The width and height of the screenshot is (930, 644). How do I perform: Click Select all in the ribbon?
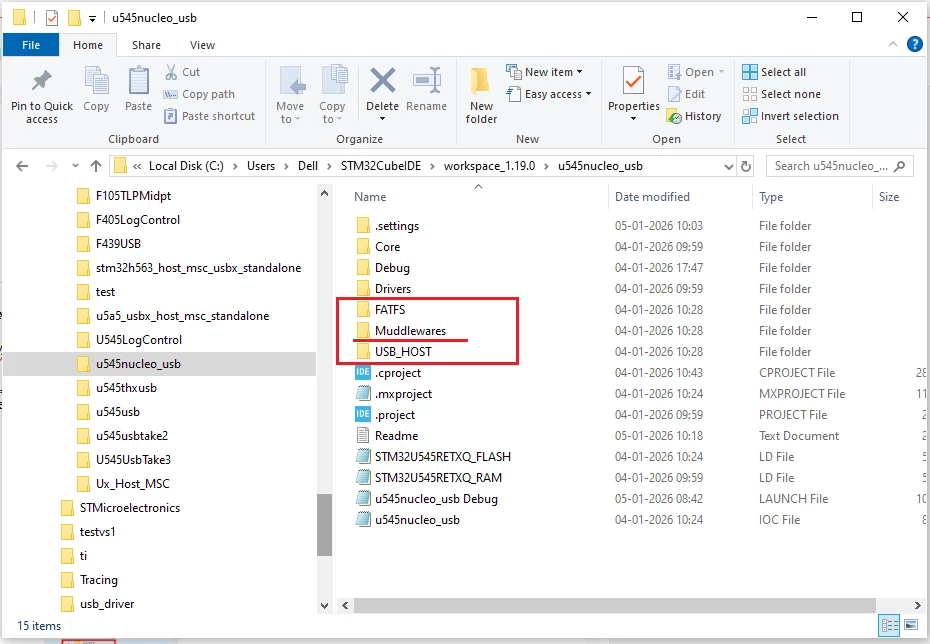click(x=775, y=72)
